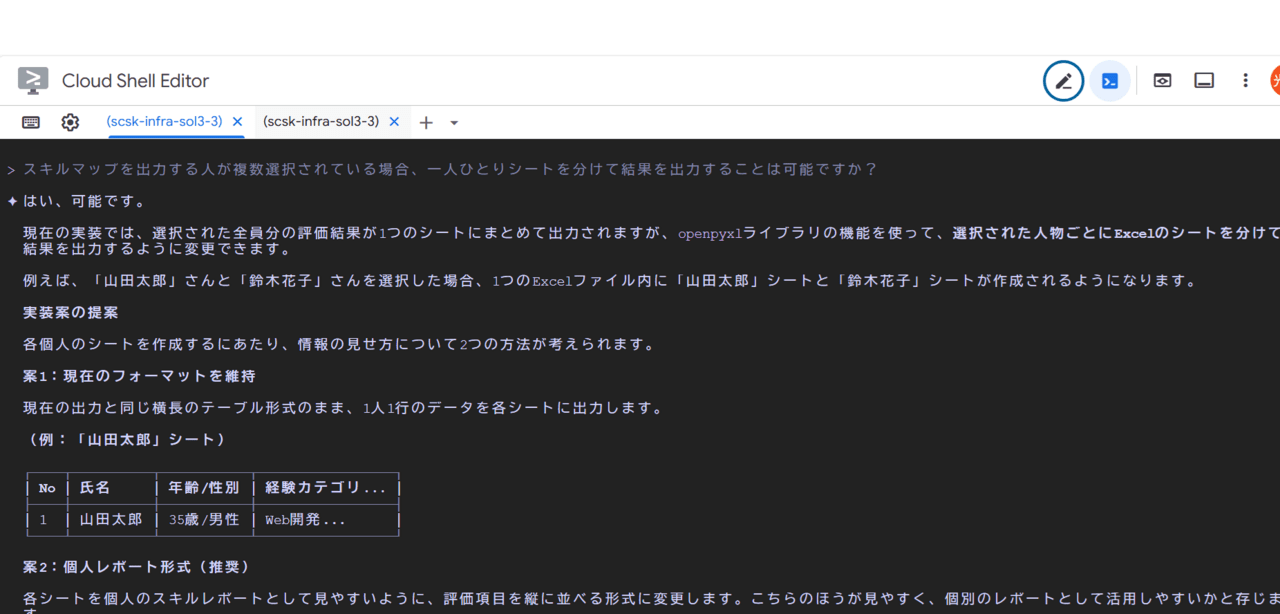
Task: Open the three-dot More menu
Action: (1245, 81)
